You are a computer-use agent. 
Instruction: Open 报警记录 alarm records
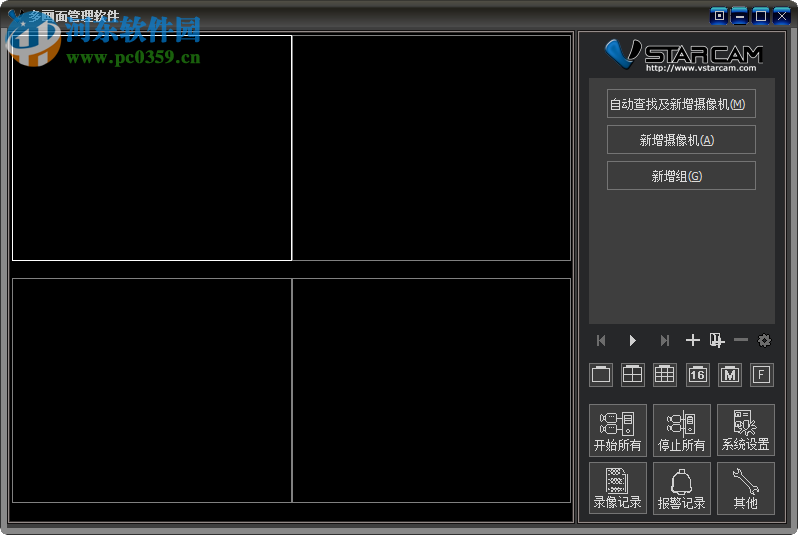[681, 488]
